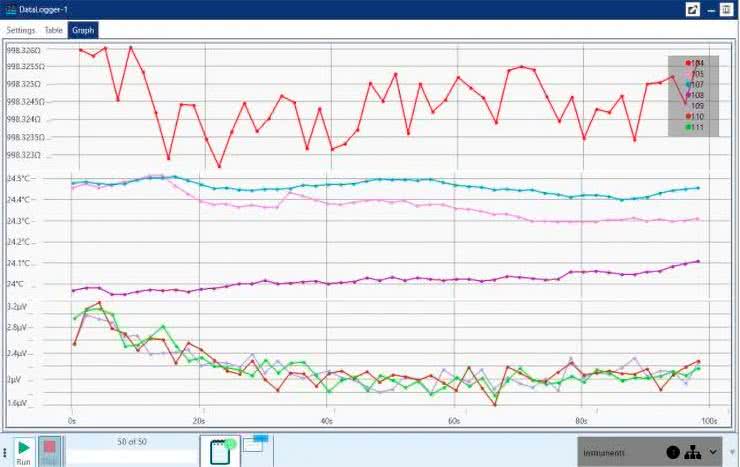Screen dimensions: 740x467
Task: Click green channel 111 legend swatch
Action: [688, 127]
